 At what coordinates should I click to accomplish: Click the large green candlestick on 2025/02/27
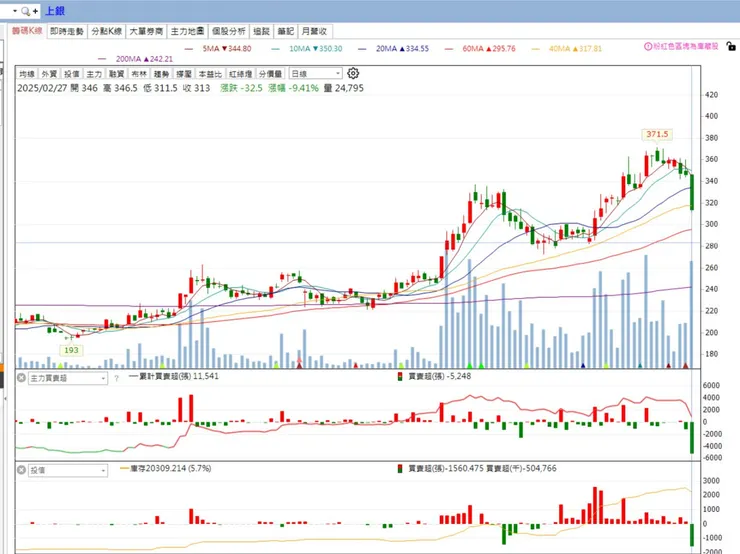click(692, 192)
